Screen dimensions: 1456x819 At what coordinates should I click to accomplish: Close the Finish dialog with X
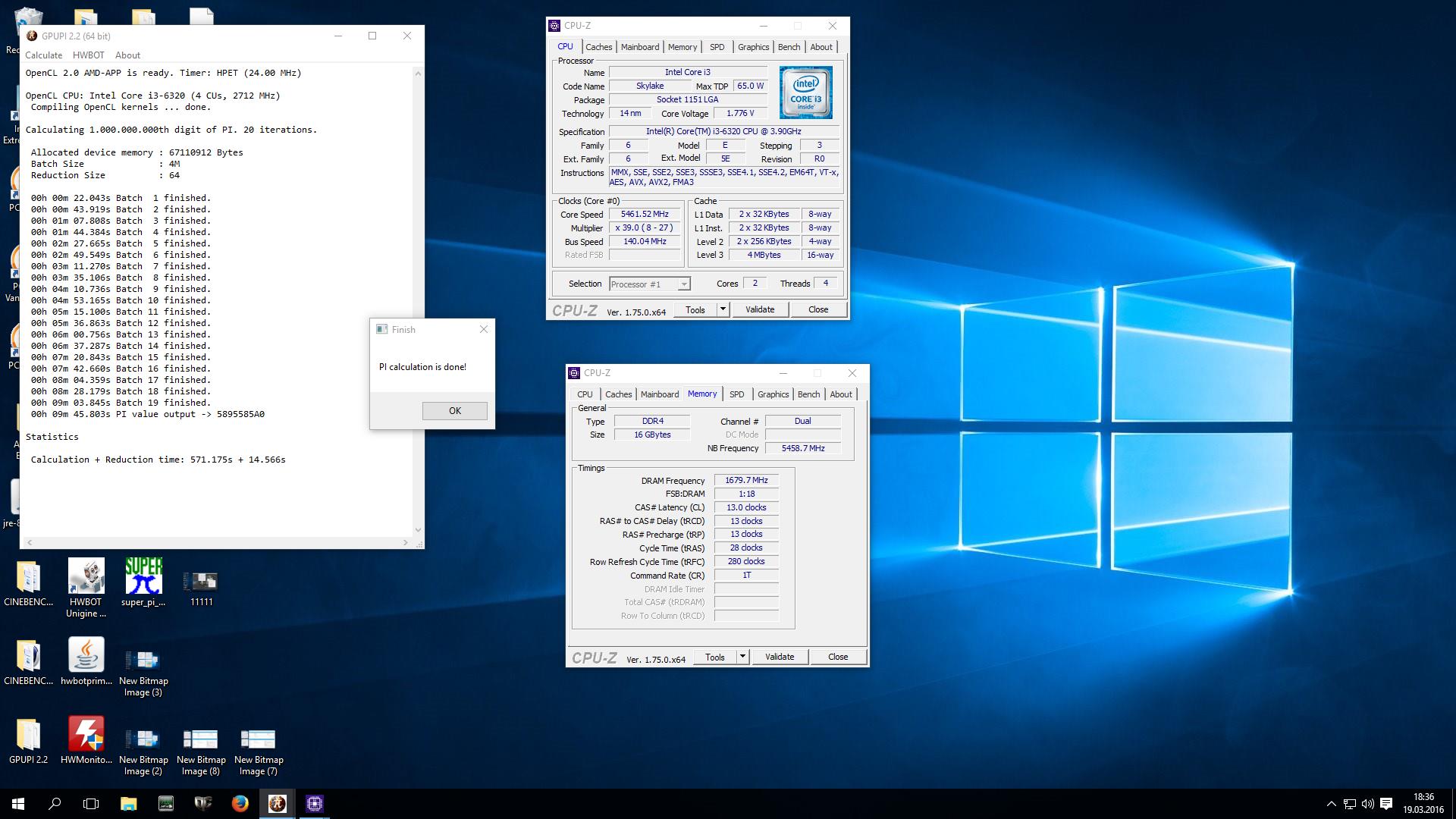coord(484,329)
